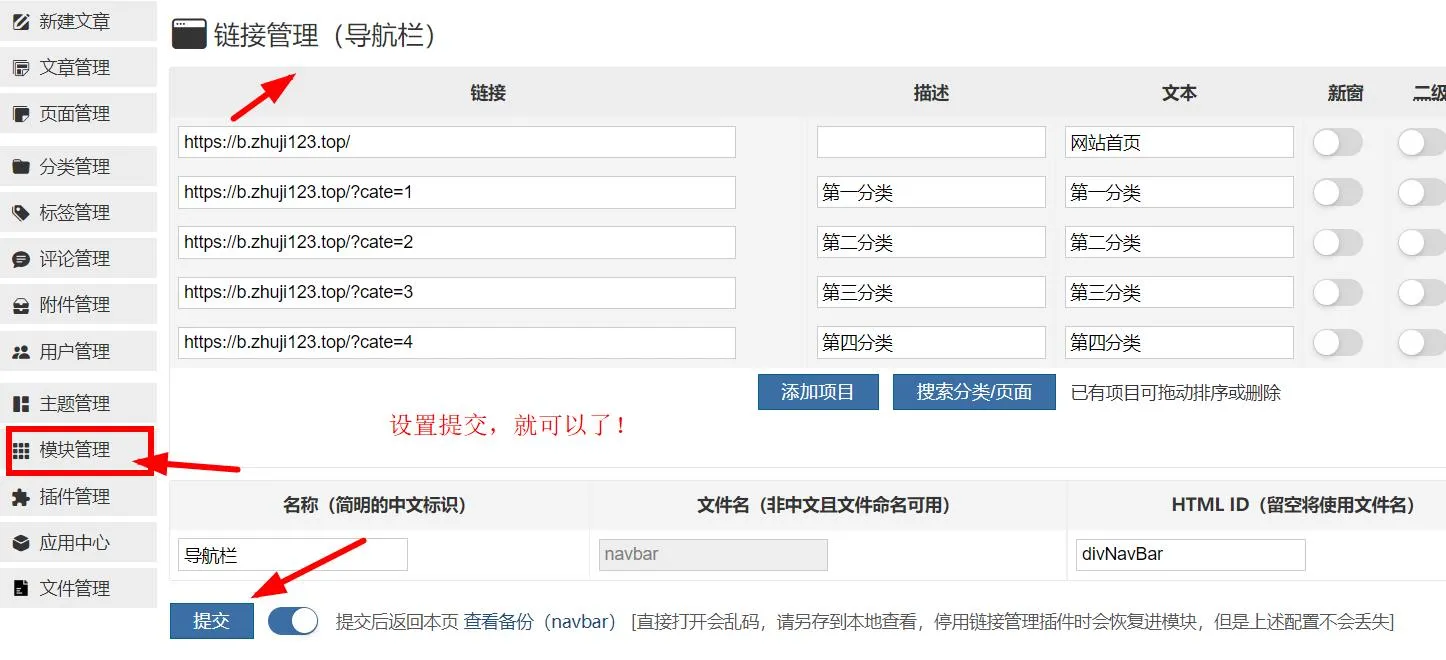The image size is (1446, 660).
Task: Click the 附件管理 inbox icon
Action: coord(21,305)
